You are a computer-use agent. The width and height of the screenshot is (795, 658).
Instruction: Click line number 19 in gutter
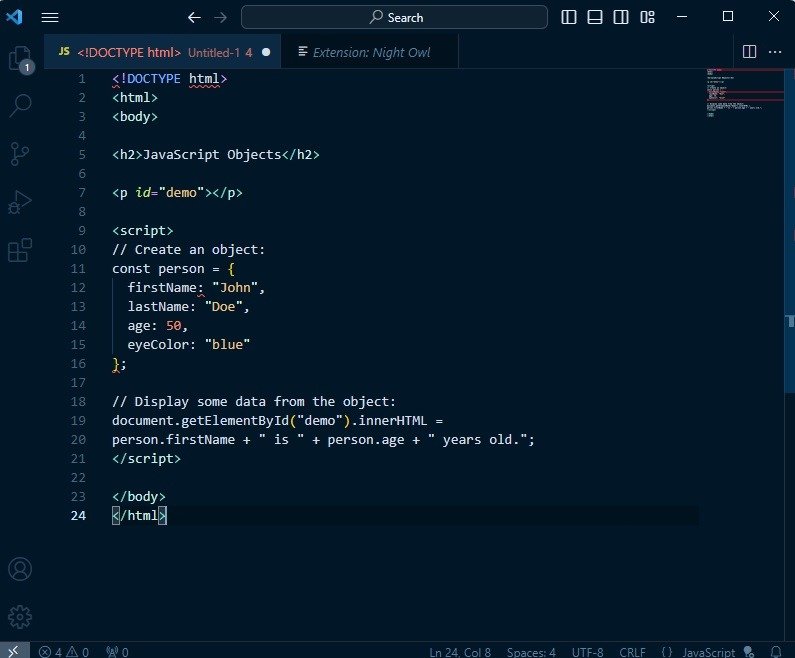coord(78,421)
